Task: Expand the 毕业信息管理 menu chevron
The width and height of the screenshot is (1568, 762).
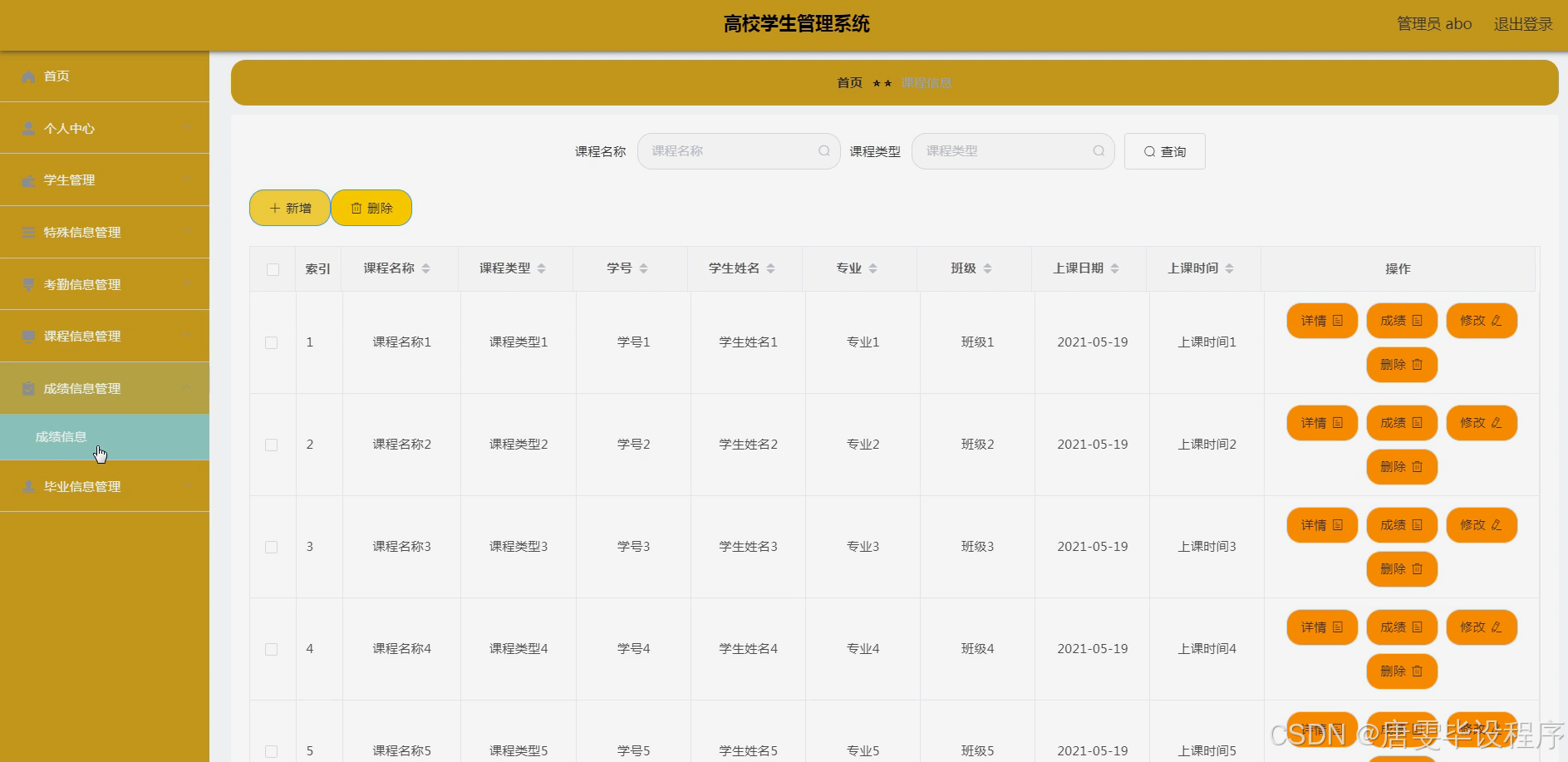Action: [188, 486]
